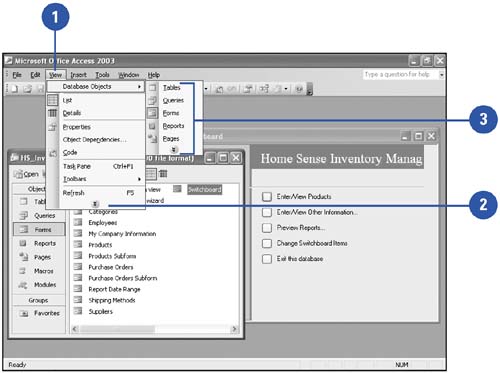Check the Preview Reports box
Screen dimensions: 500x373
point(267,228)
